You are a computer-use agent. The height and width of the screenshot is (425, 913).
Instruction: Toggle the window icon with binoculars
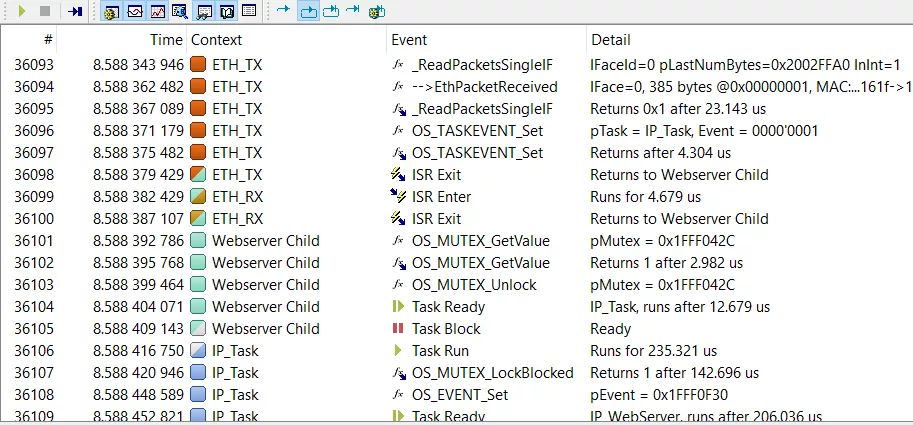[x=204, y=11]
